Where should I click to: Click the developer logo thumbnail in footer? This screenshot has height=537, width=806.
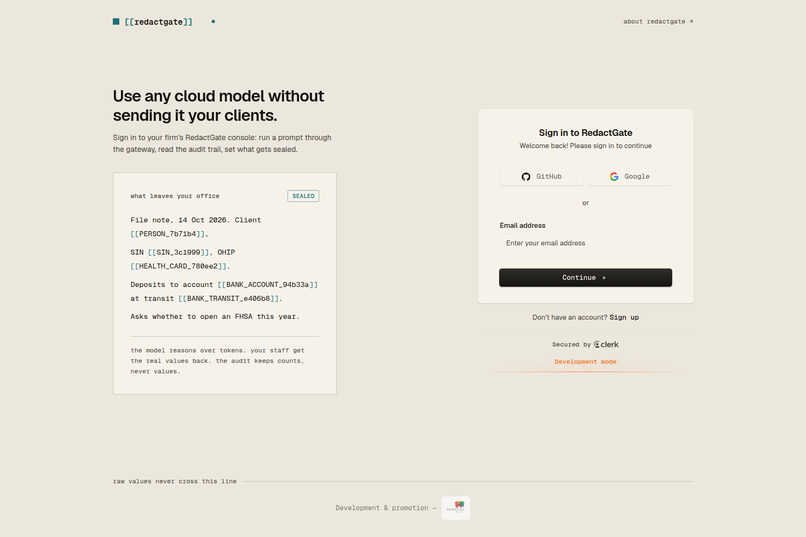point(456,508)
